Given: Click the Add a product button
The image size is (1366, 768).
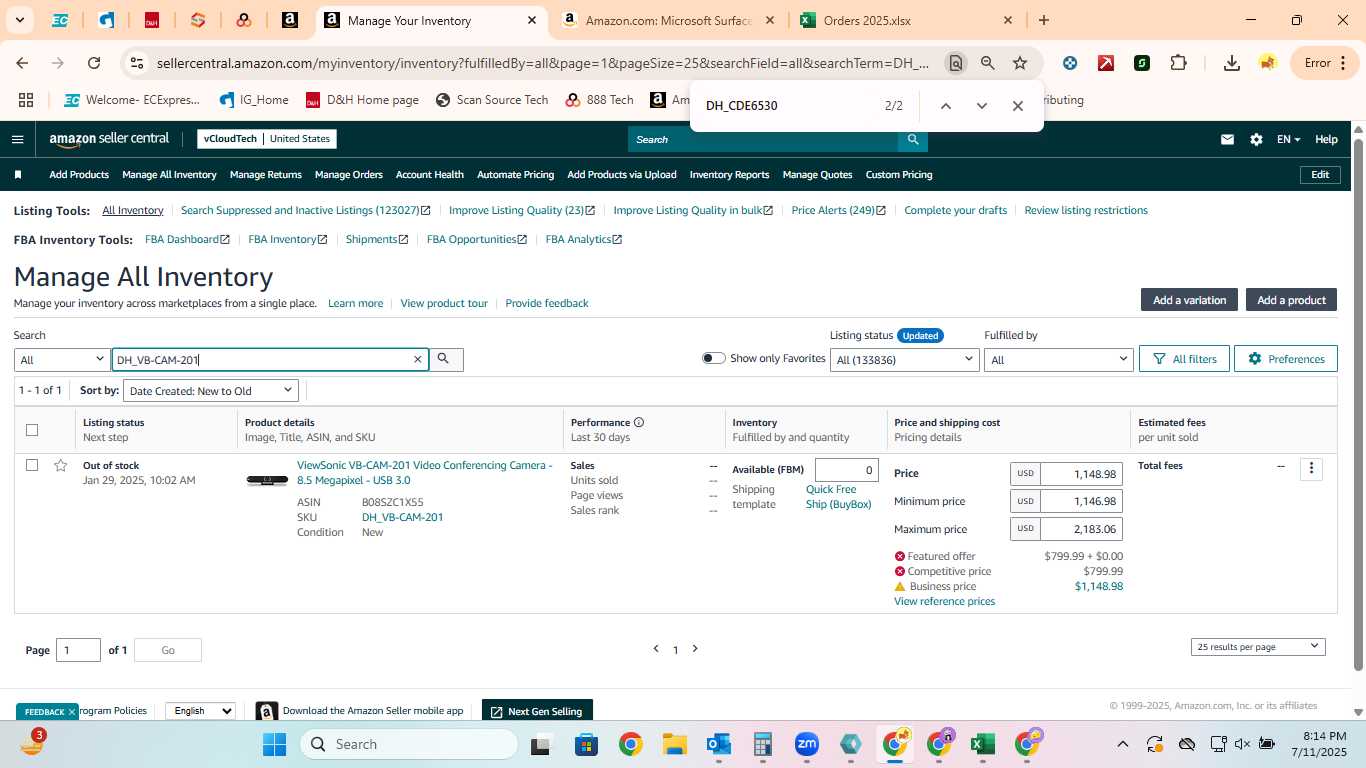Looking at the screenshot, I should pyautogui.click(x=1291, y=300).
